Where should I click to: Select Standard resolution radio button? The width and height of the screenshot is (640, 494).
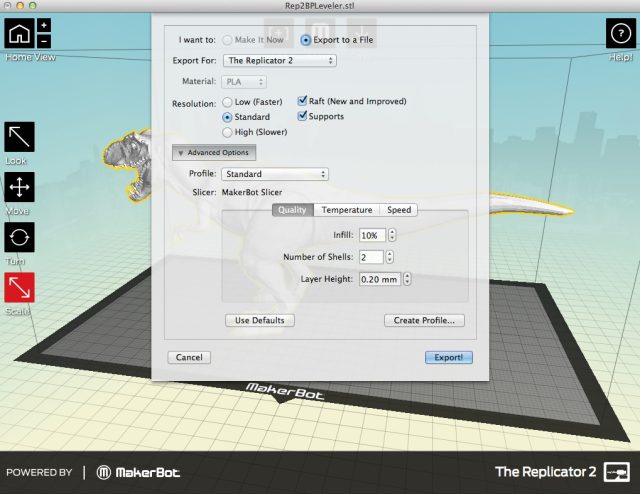point(227,117)
